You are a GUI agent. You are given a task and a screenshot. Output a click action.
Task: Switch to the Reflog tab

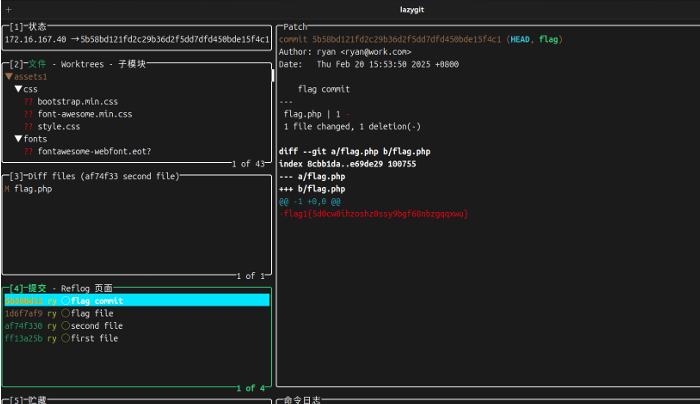pyautogui.click(x=75, y=288)
